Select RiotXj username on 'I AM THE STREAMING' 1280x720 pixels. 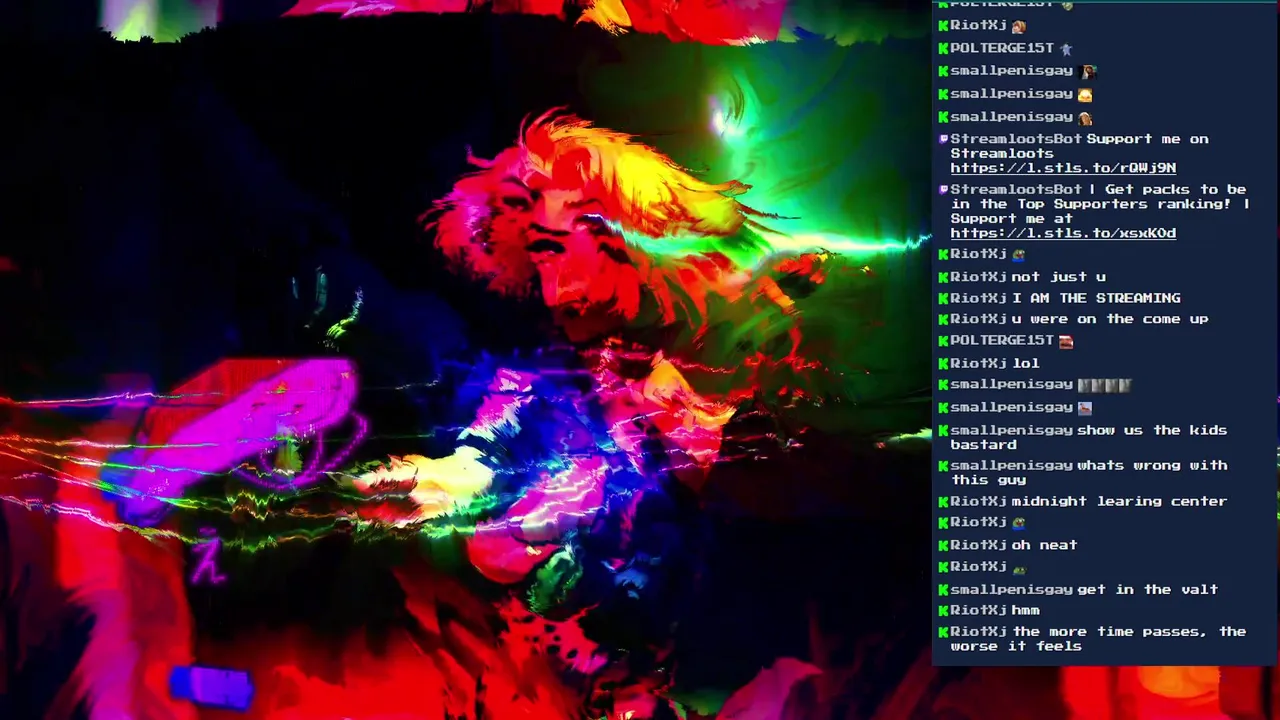(978, 298)
